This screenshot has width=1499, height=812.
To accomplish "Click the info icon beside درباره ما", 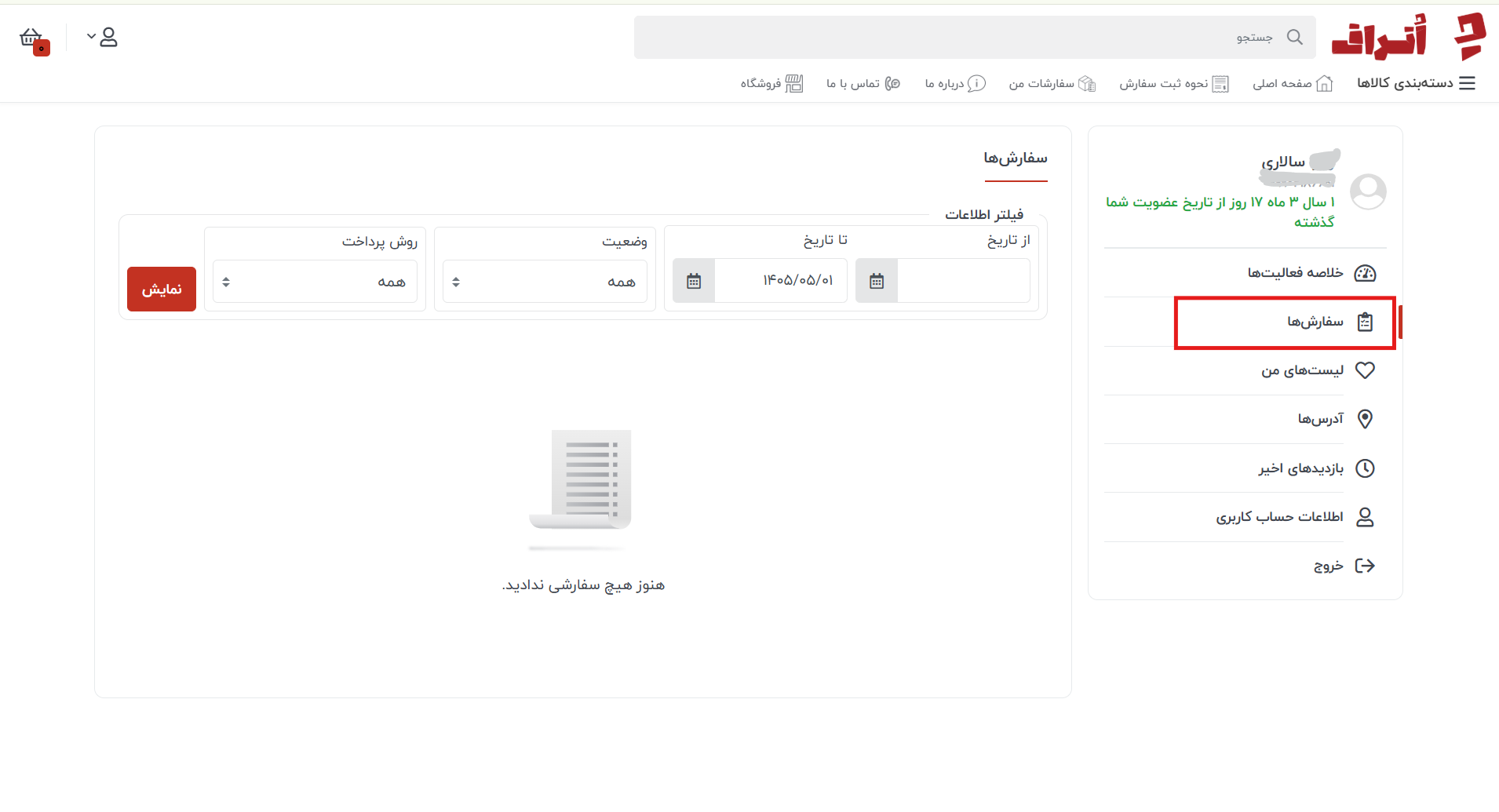I will pyautogui.click(x=976, y=83).
